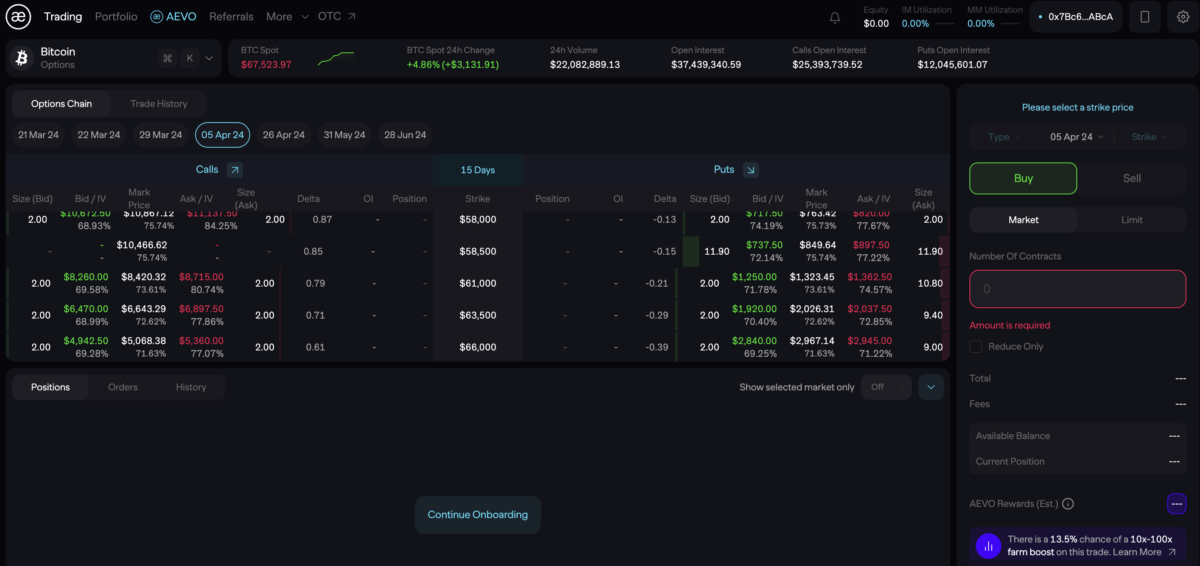Open the notifications bell

(x=835, y=17)
